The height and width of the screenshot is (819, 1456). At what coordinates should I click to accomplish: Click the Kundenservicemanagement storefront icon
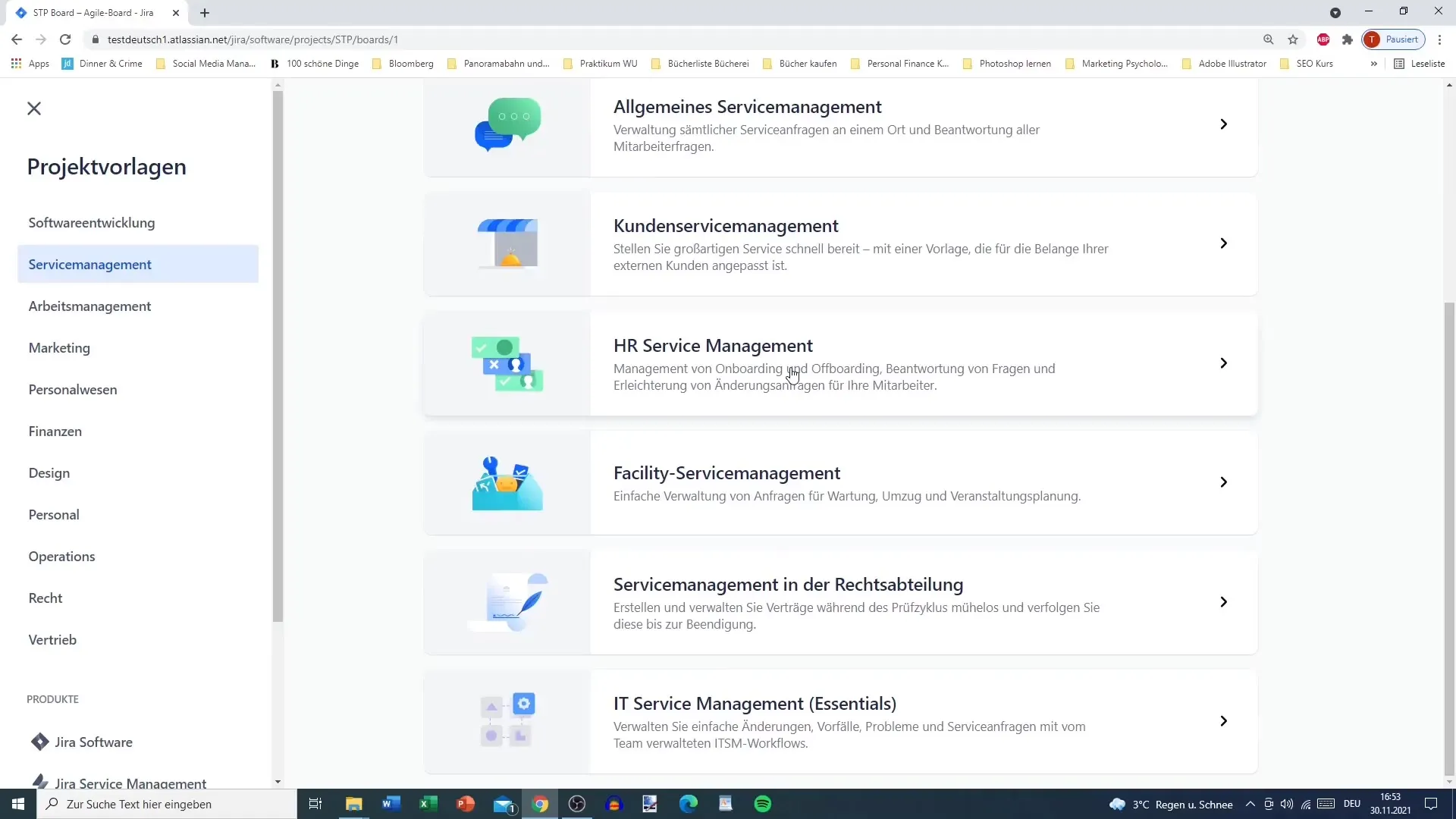[507, 243]
